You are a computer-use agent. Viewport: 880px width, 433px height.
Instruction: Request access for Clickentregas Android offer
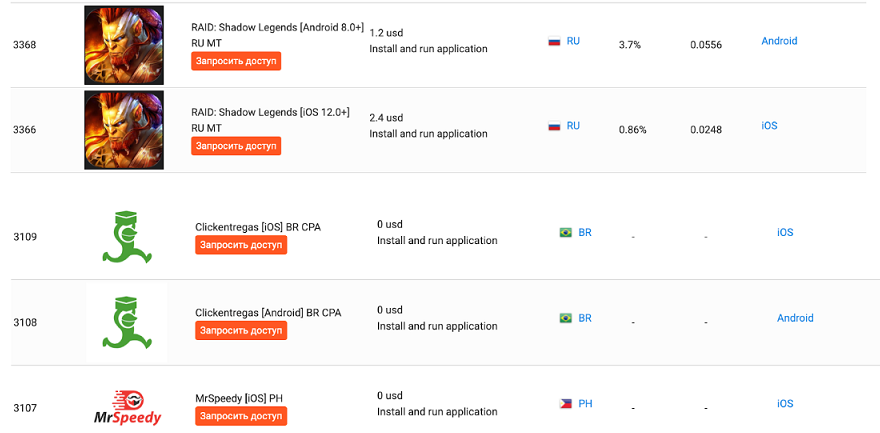[241, 330]
